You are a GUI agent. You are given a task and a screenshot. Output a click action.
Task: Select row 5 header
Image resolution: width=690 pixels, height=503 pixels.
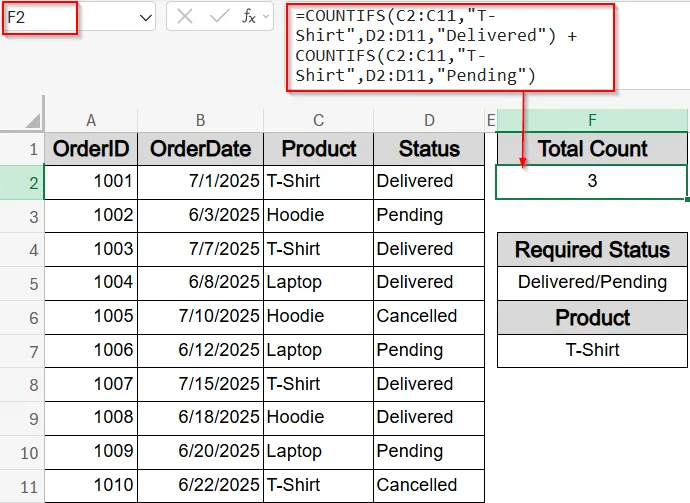click(x=22, y=283)
